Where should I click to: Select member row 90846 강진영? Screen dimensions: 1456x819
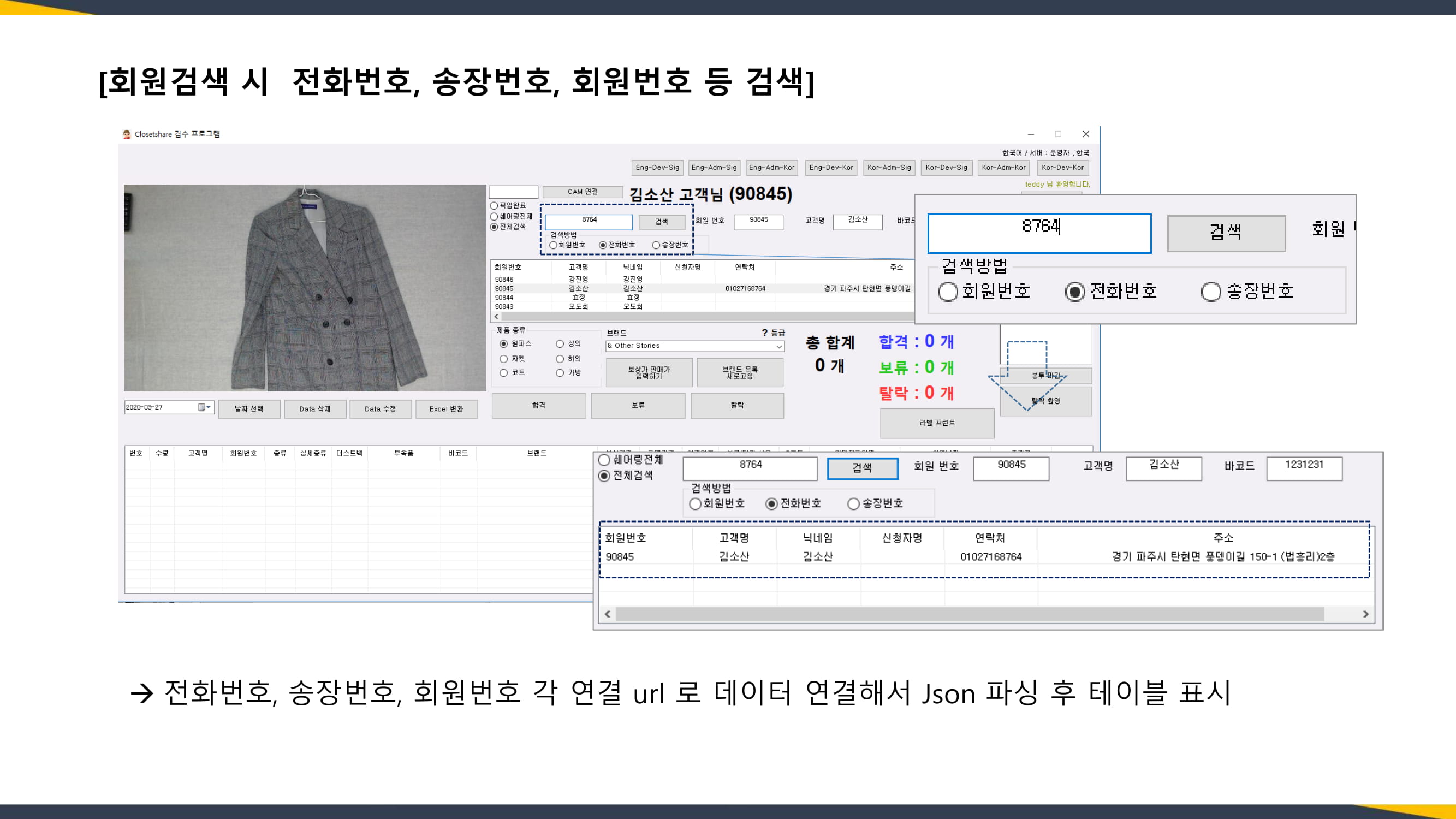(x=704, y=279)
